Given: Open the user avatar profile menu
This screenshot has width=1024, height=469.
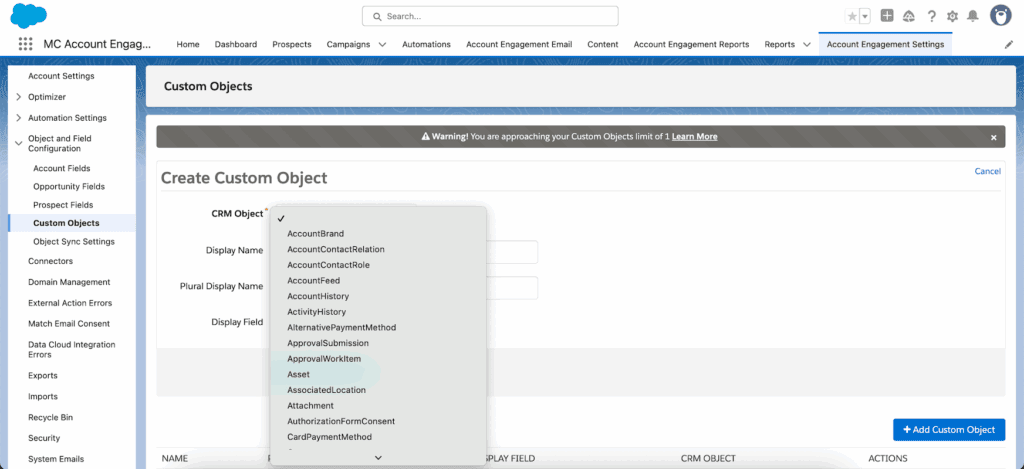Looking at the screenshot, I should tap(1000, 16).
